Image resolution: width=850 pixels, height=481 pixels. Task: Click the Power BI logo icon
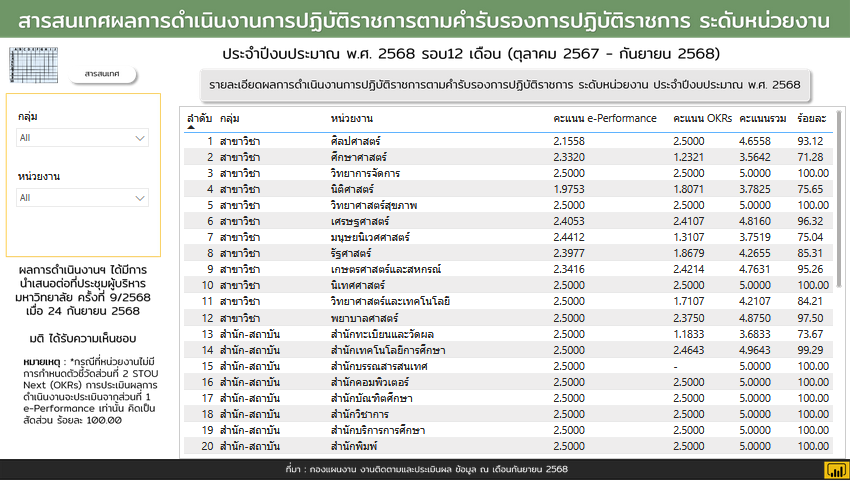[x=832, y=470]
